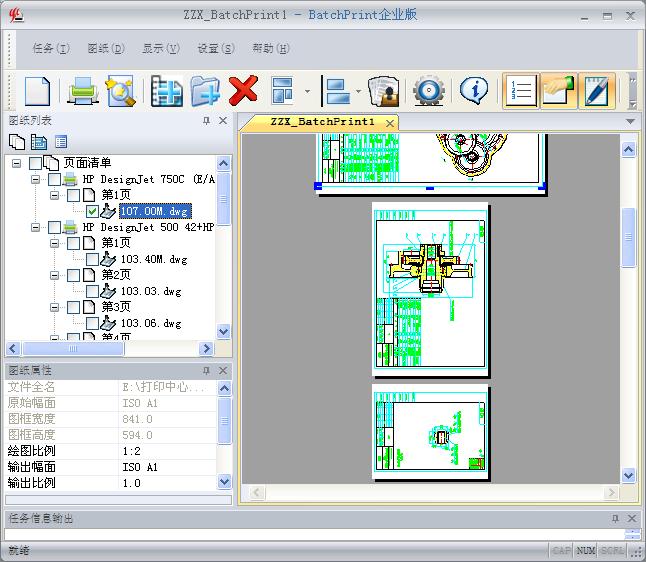The width and height of the screenshot is (646, 562).
Task: Select the 103.03.dwg tree item
Action: tap(151, 291)
